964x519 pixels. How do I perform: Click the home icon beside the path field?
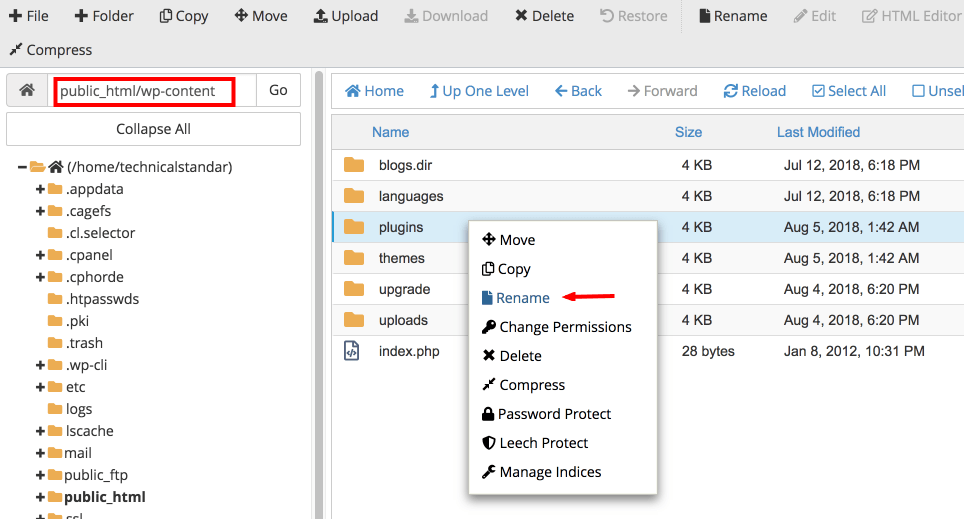[x=27, y=90]
